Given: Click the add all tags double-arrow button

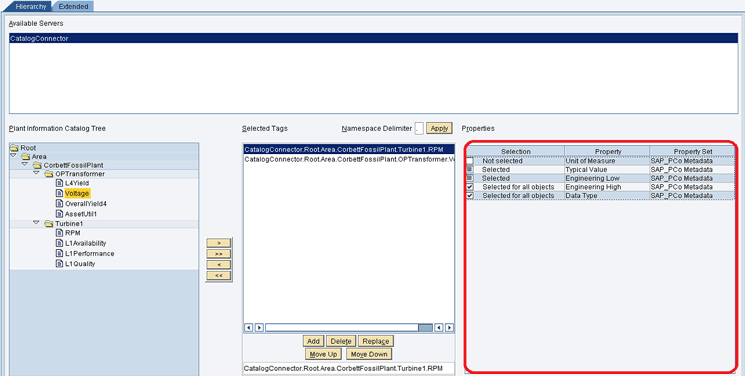Looking at the screenshot, I should (x=219, y=254).
